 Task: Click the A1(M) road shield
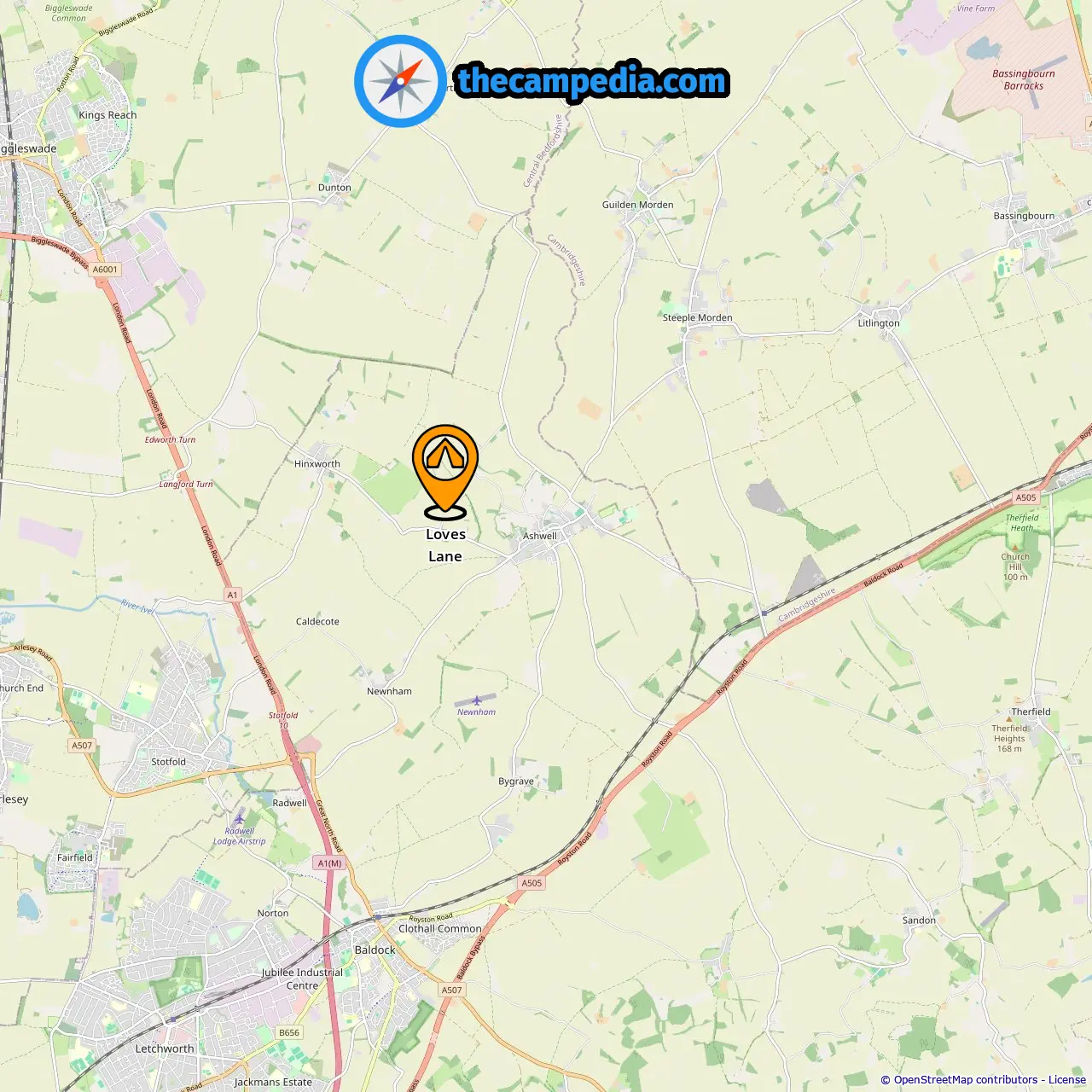[x=329, y=863]
